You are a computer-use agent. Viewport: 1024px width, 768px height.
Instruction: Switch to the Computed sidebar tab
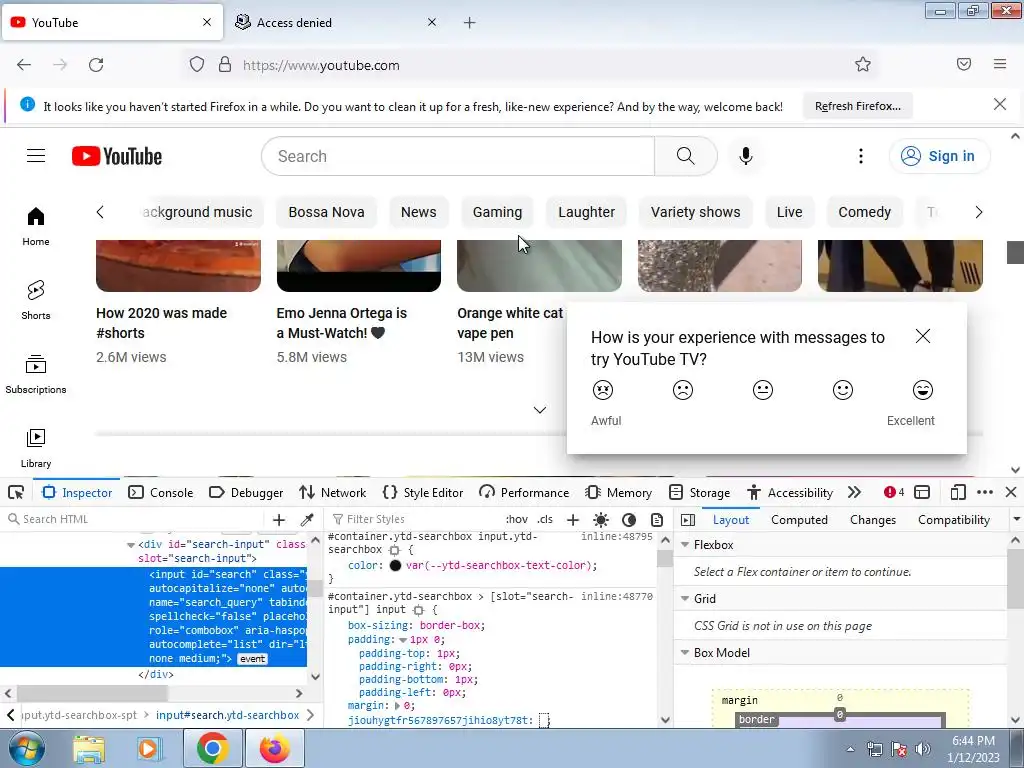[799, 520]
